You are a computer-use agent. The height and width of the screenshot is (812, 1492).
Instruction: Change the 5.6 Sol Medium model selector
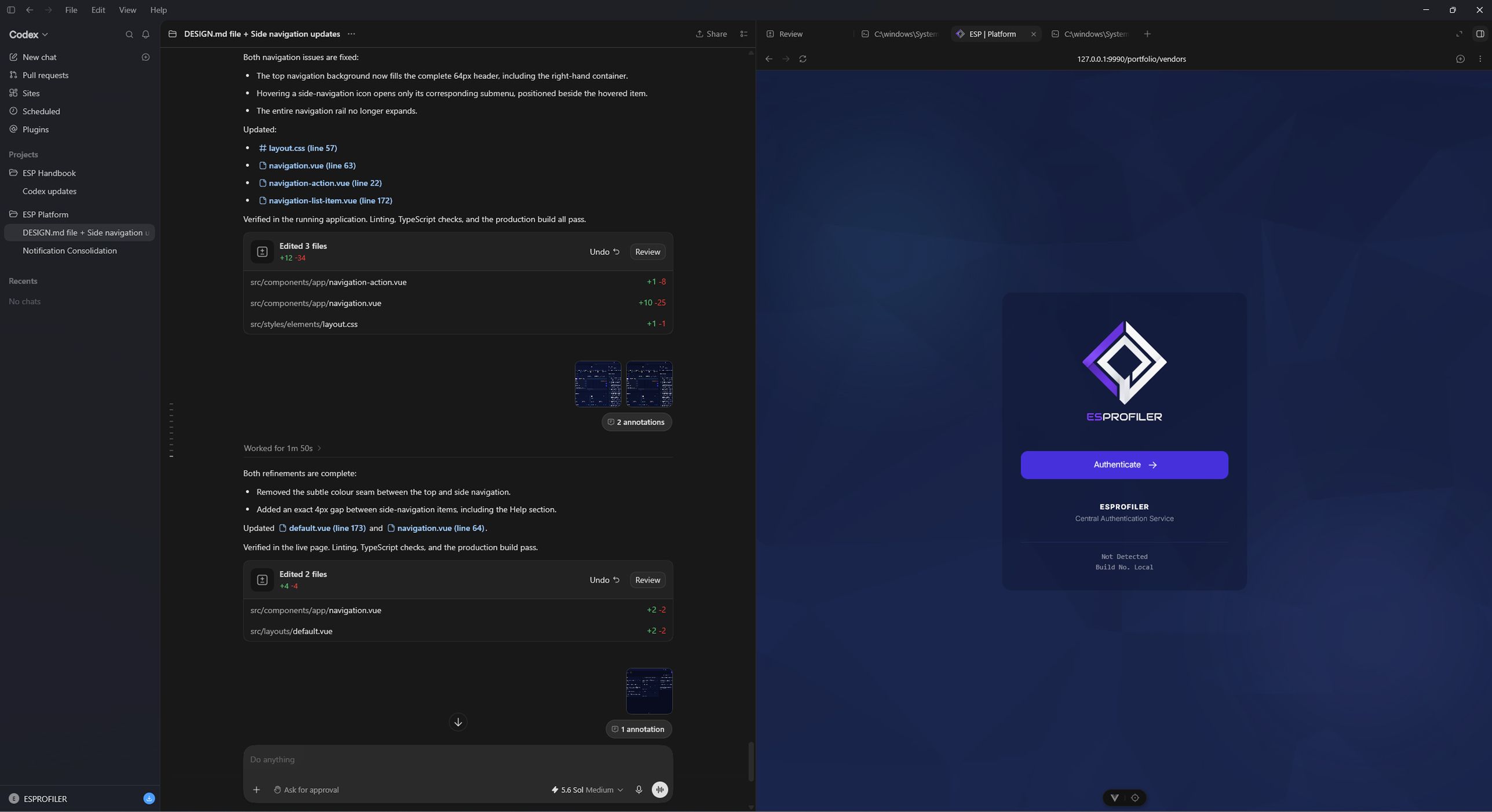tap(587, 789)
